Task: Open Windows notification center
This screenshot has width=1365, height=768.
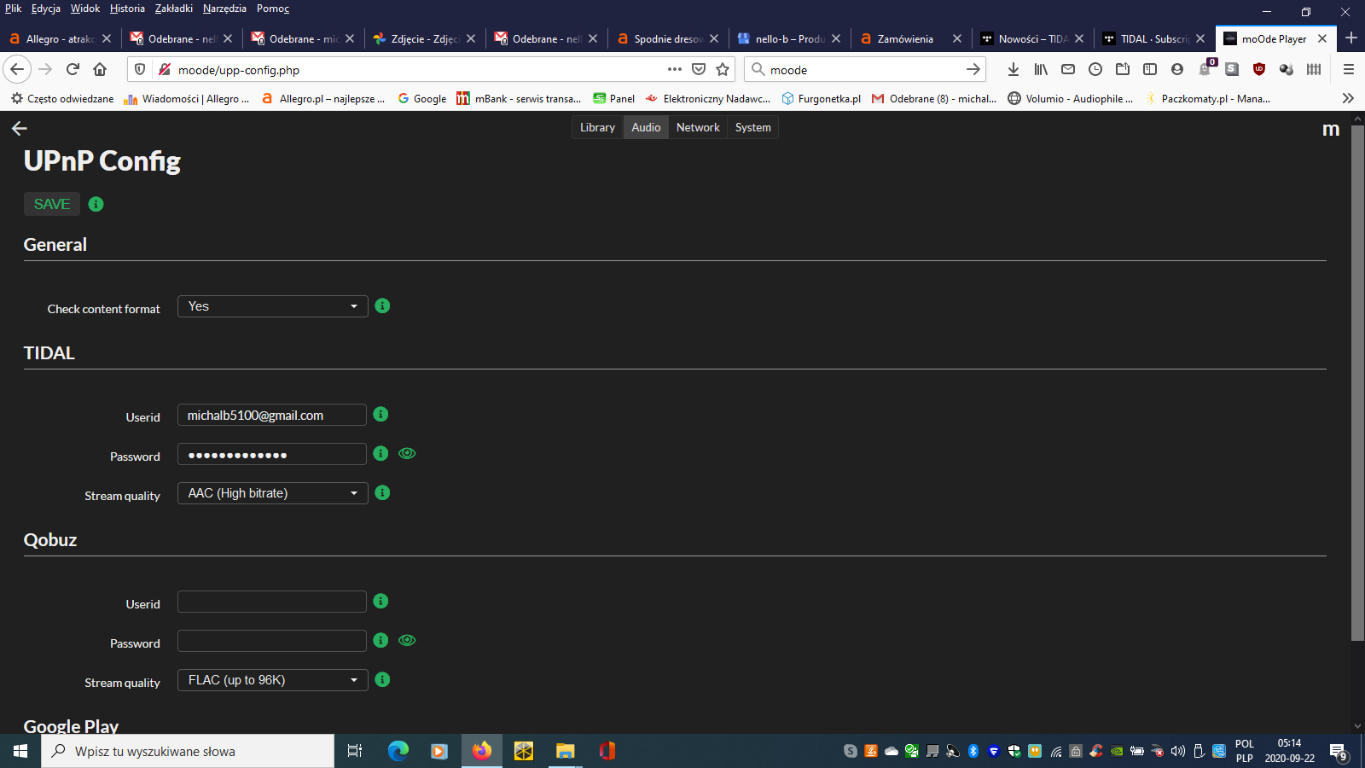Action: [x=1339, y=751]
